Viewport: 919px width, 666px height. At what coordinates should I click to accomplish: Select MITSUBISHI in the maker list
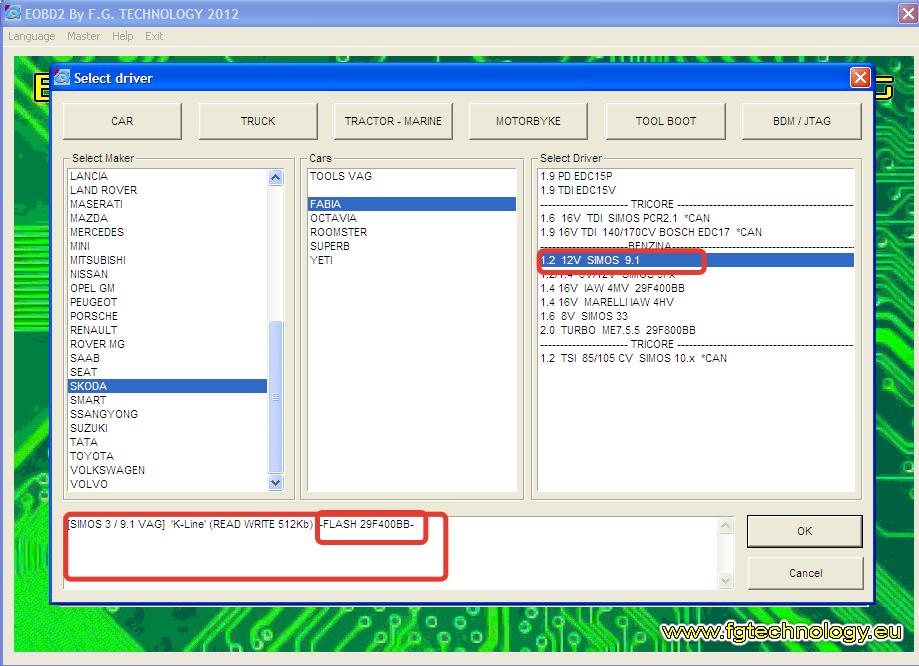tap(168, 261)
